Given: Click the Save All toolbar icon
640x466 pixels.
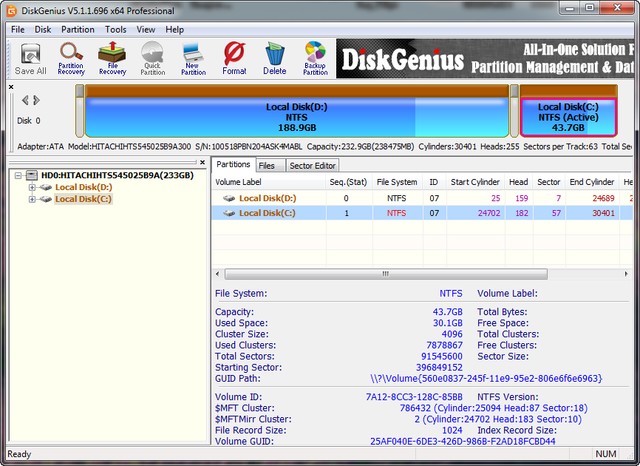Looking at the screenshot, I should tap(30, 58).
